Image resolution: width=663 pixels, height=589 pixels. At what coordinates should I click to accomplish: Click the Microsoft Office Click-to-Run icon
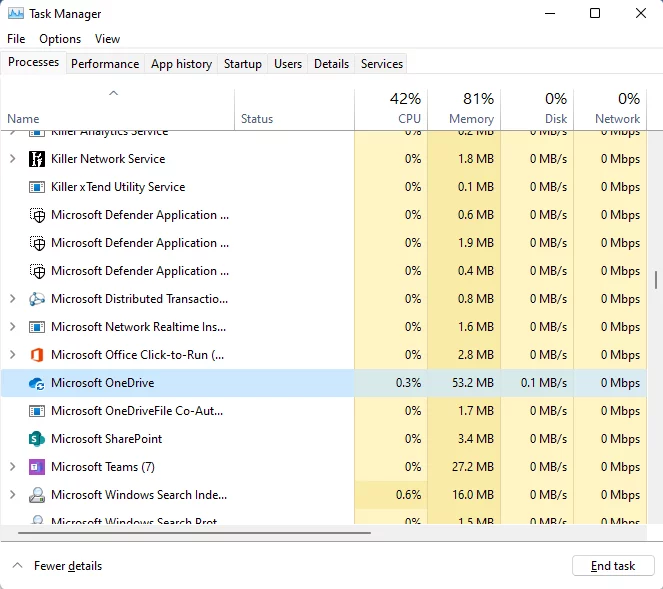pyautogui.click(x=37, y=355)
